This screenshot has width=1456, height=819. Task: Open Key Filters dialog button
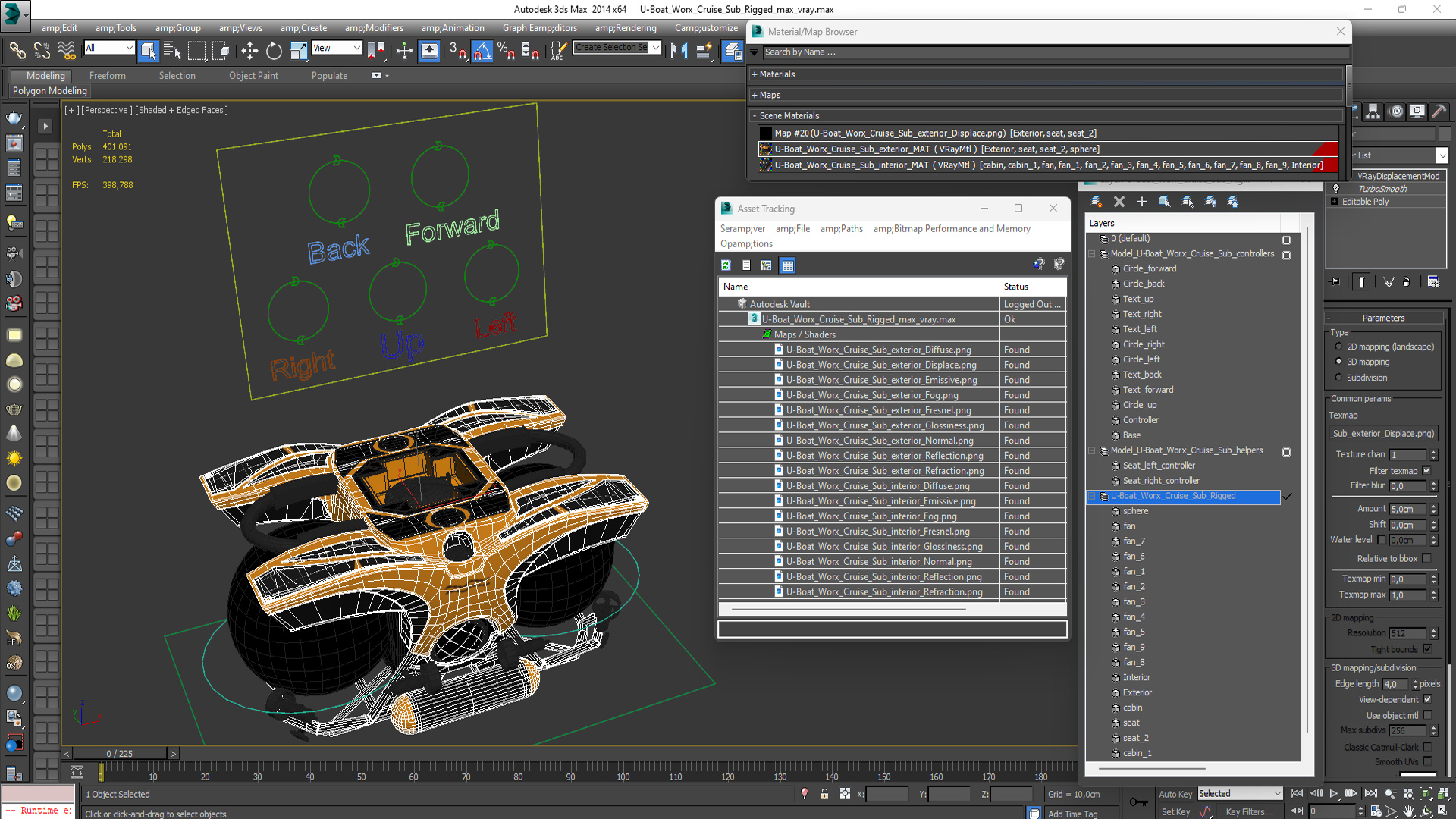1249,811
